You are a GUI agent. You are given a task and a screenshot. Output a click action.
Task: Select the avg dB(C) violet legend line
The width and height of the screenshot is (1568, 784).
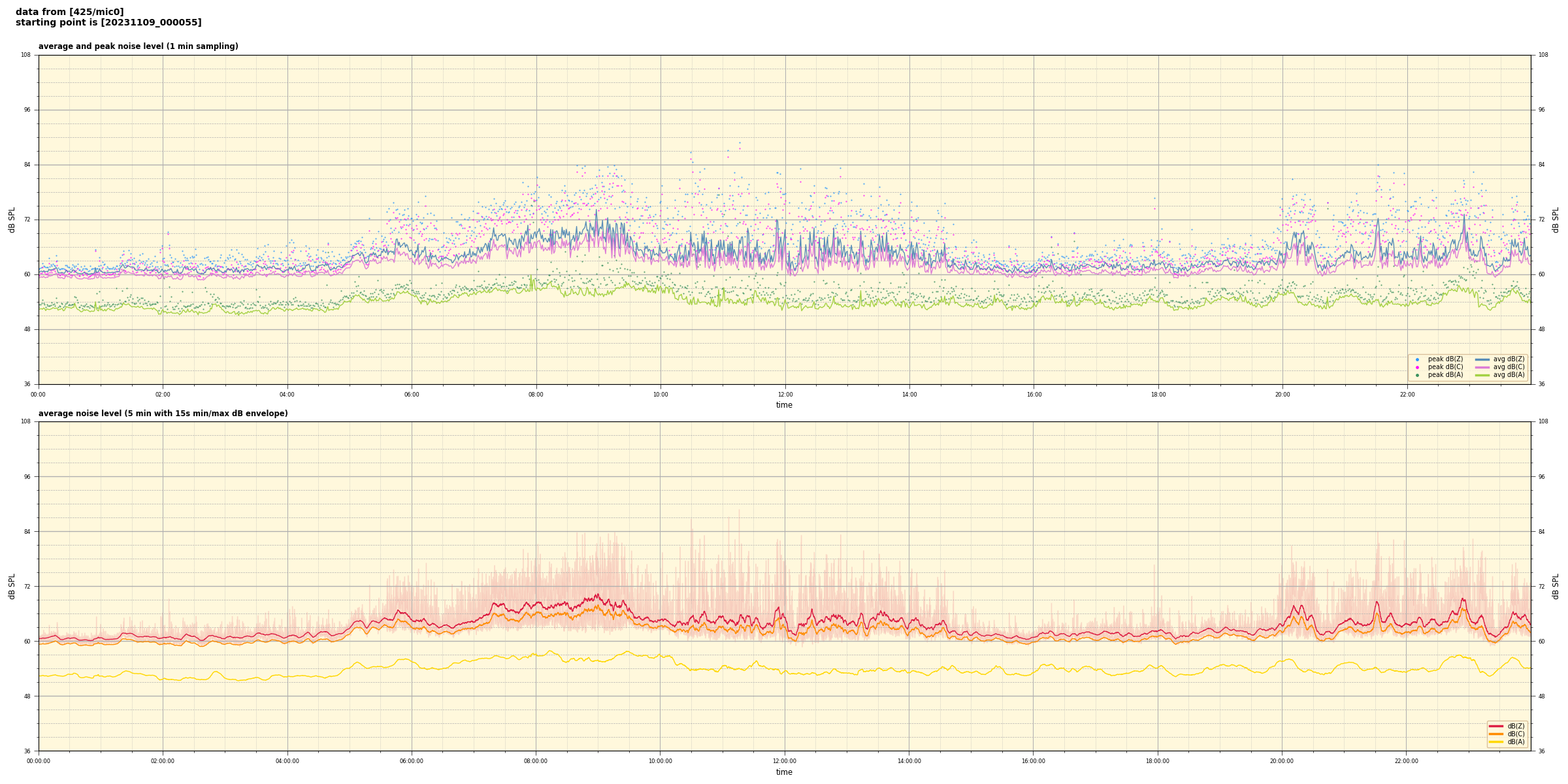click(1482, 367)
